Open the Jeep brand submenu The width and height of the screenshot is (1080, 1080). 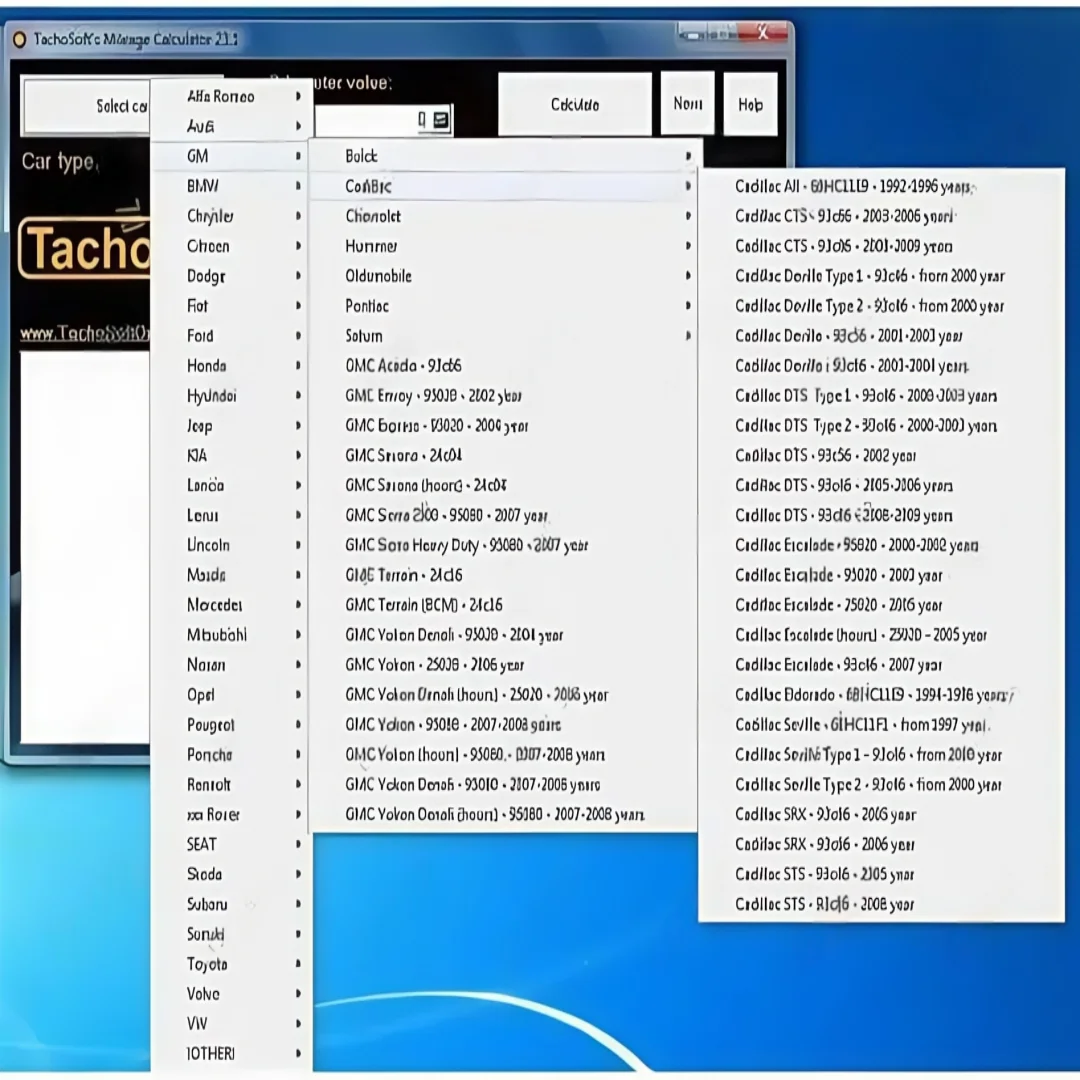(x=231, y=426)
